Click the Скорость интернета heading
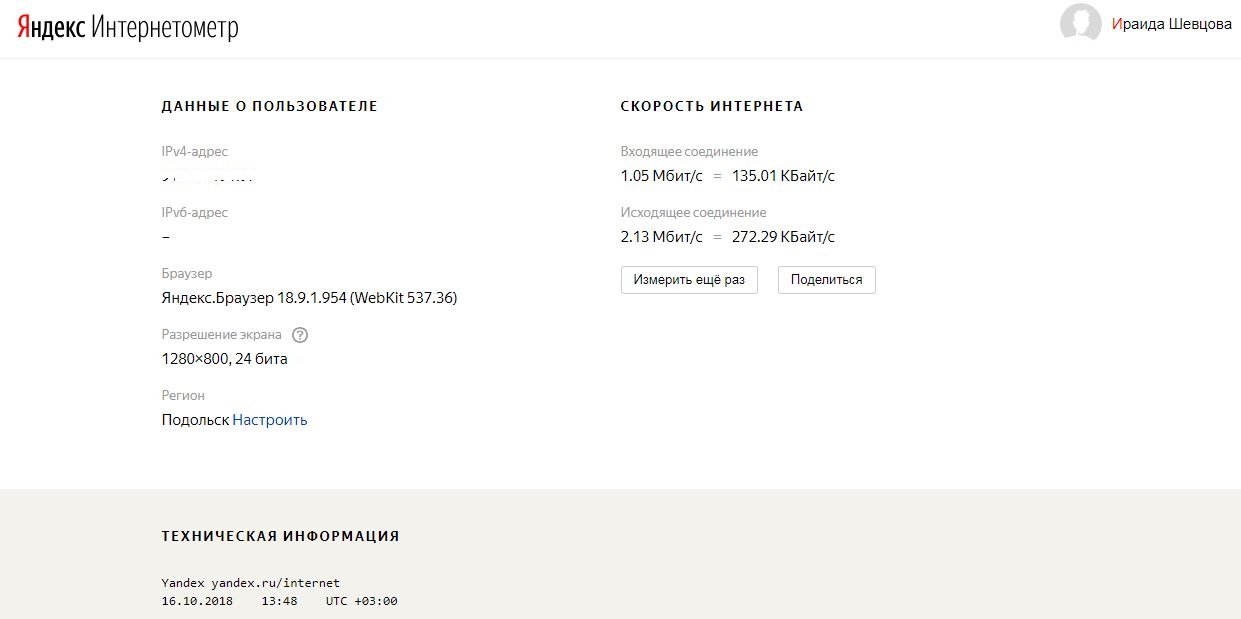 pyautogui.click(x=711, y=106)
